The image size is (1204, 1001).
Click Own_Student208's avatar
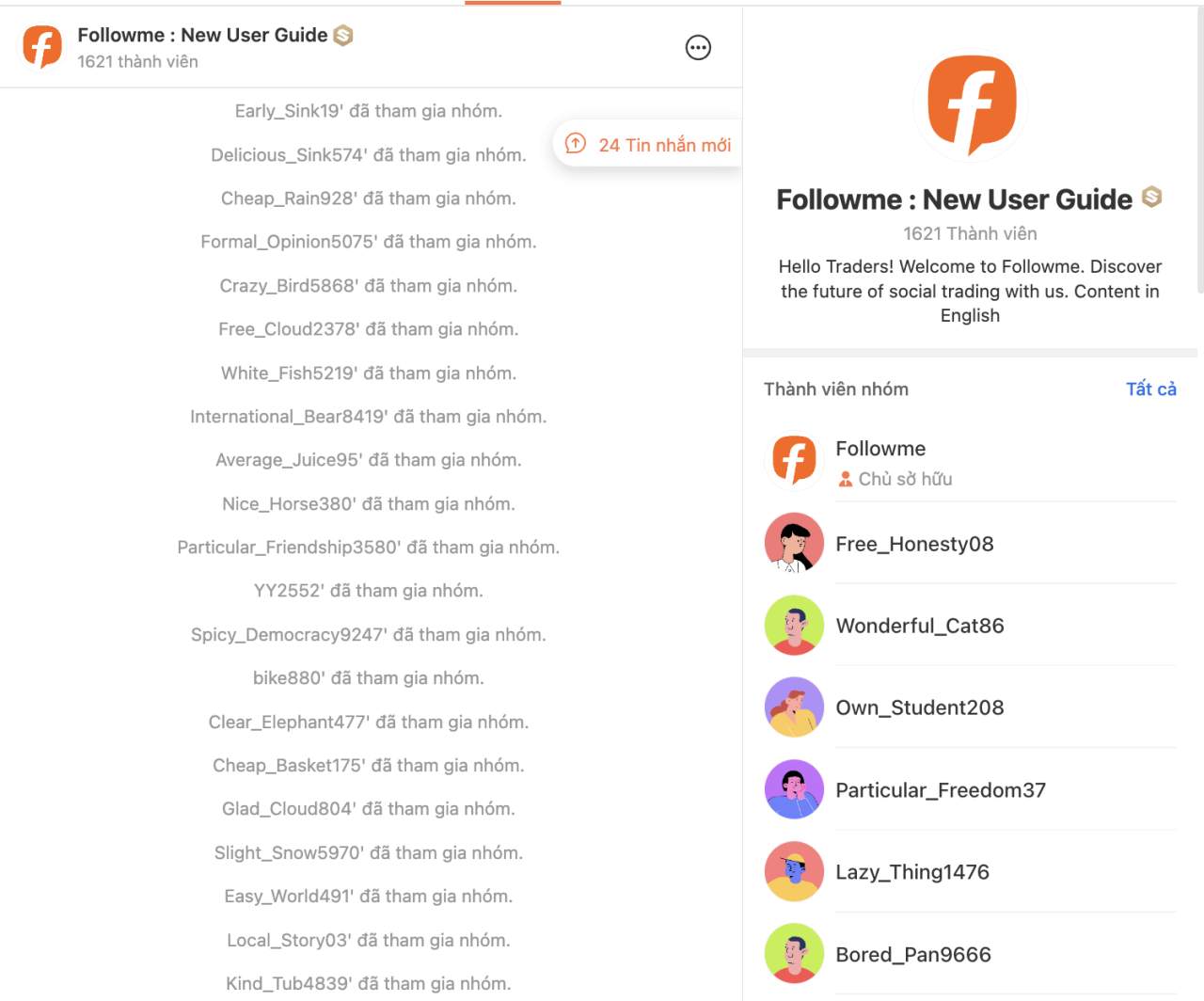point(794,707)
